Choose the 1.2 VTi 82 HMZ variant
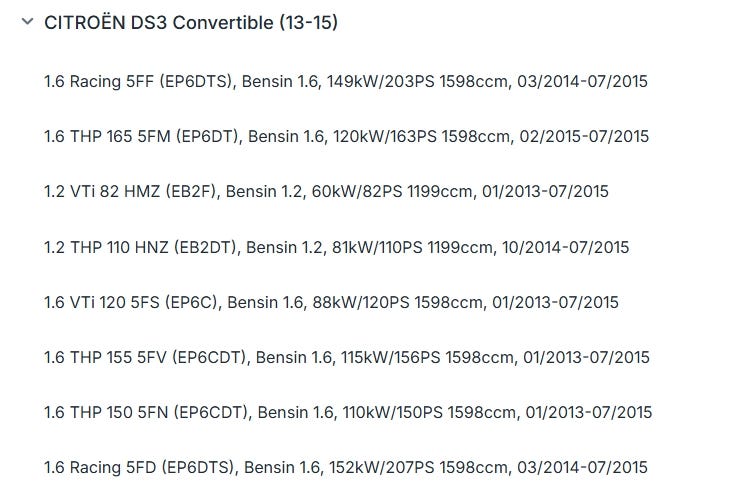Viewport: 743px width, 496px height. pyautogui.click(x=326, y=191)
